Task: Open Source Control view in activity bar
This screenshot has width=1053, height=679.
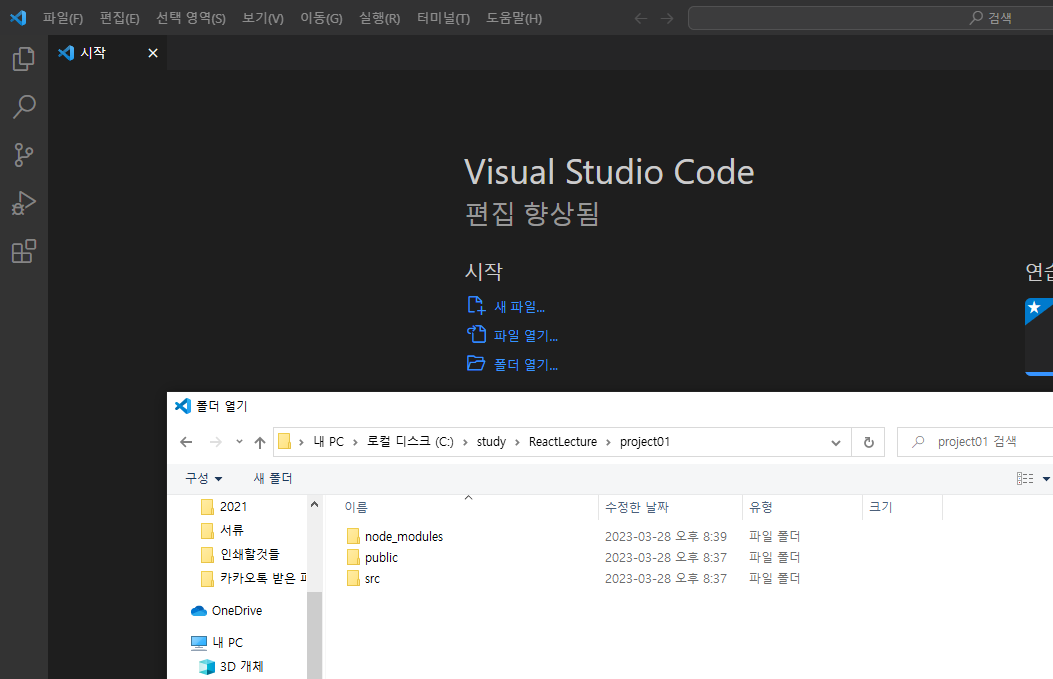Action: click(24, 155)
